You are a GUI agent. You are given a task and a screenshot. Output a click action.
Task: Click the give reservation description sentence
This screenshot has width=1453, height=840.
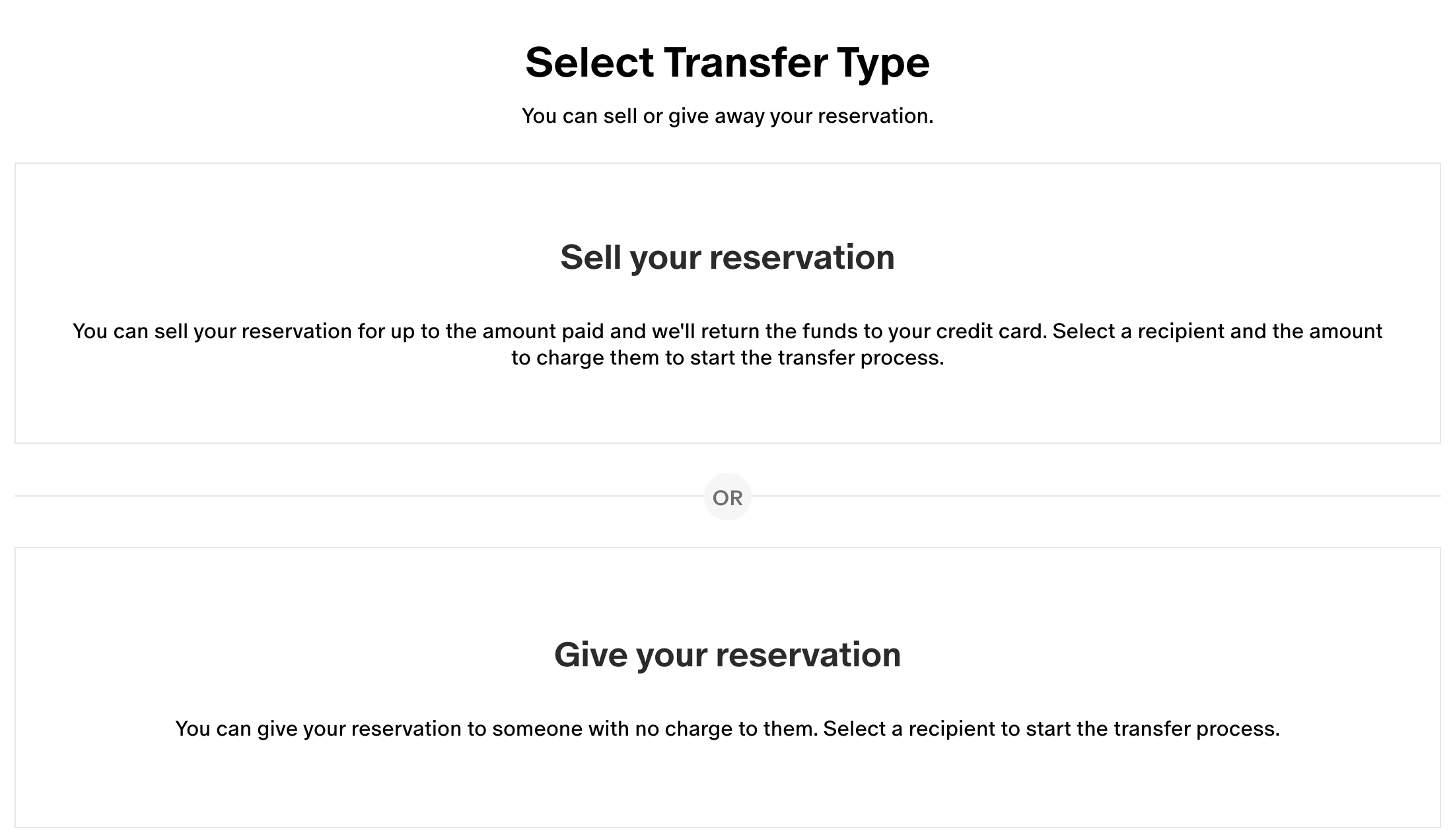click(x=727, y=729)
